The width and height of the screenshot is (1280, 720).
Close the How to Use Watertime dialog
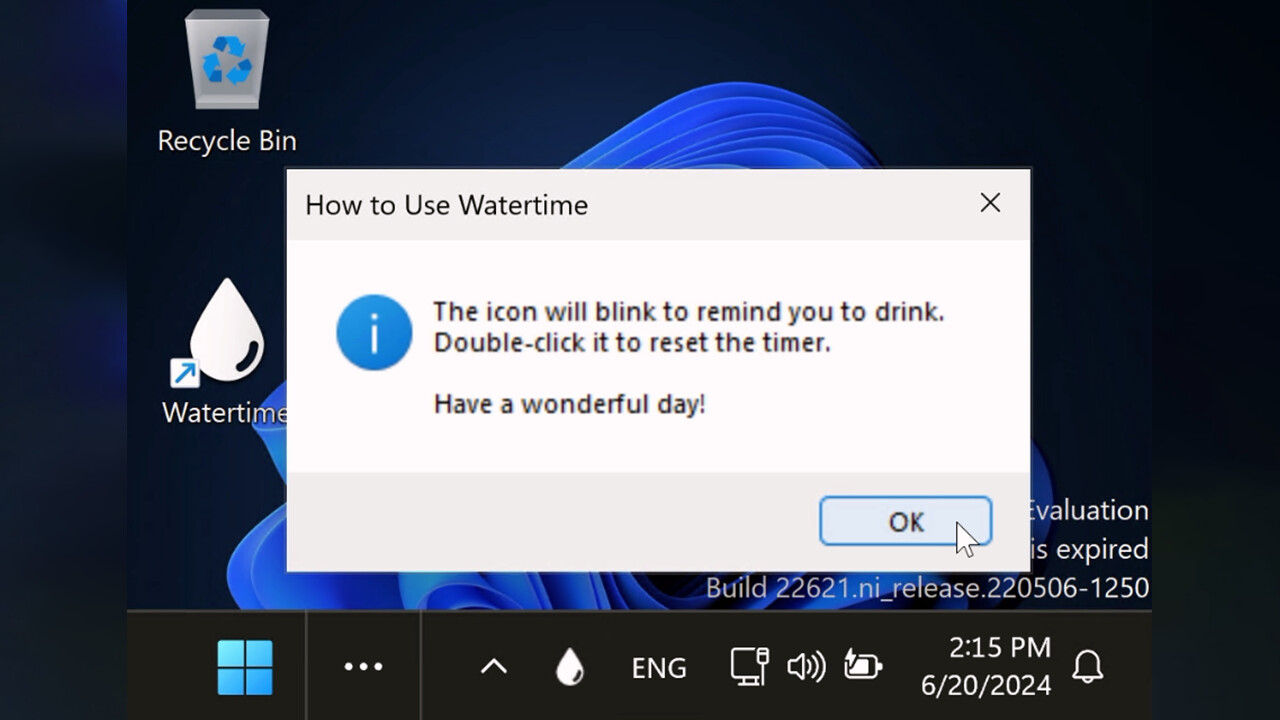[990, 203]
